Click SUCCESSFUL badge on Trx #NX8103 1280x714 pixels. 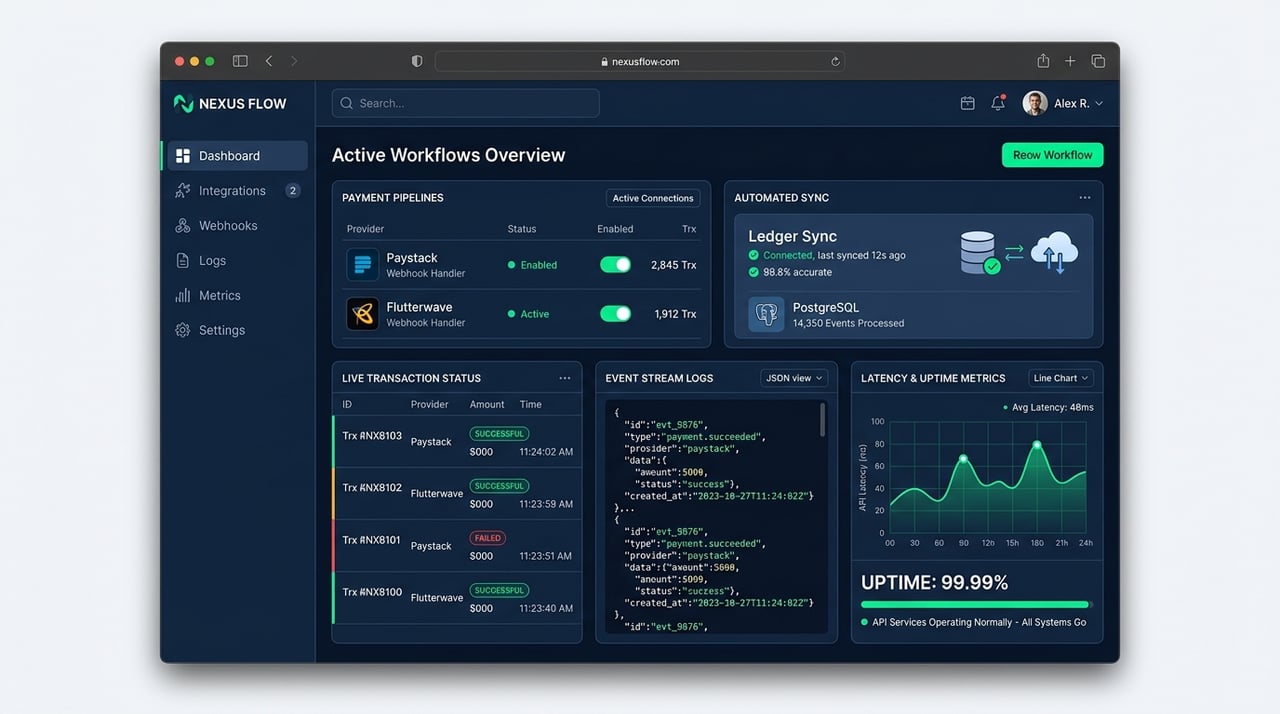(499, 434)
